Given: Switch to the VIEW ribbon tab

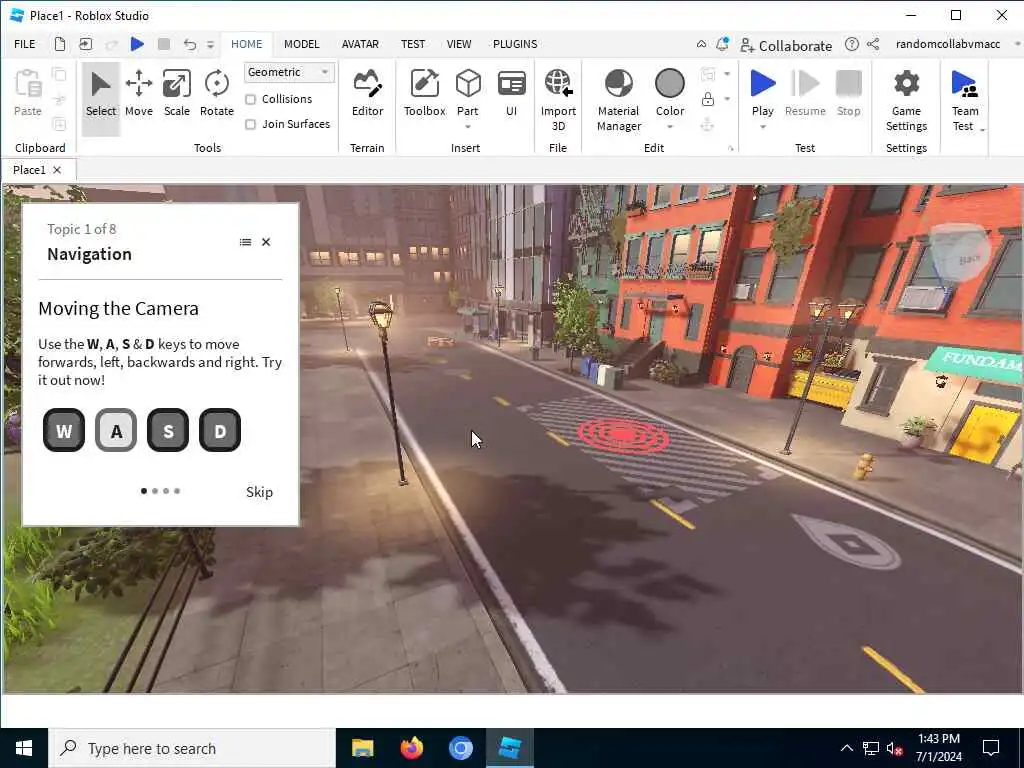Looking at the screenshot, I should coord(458,44).
